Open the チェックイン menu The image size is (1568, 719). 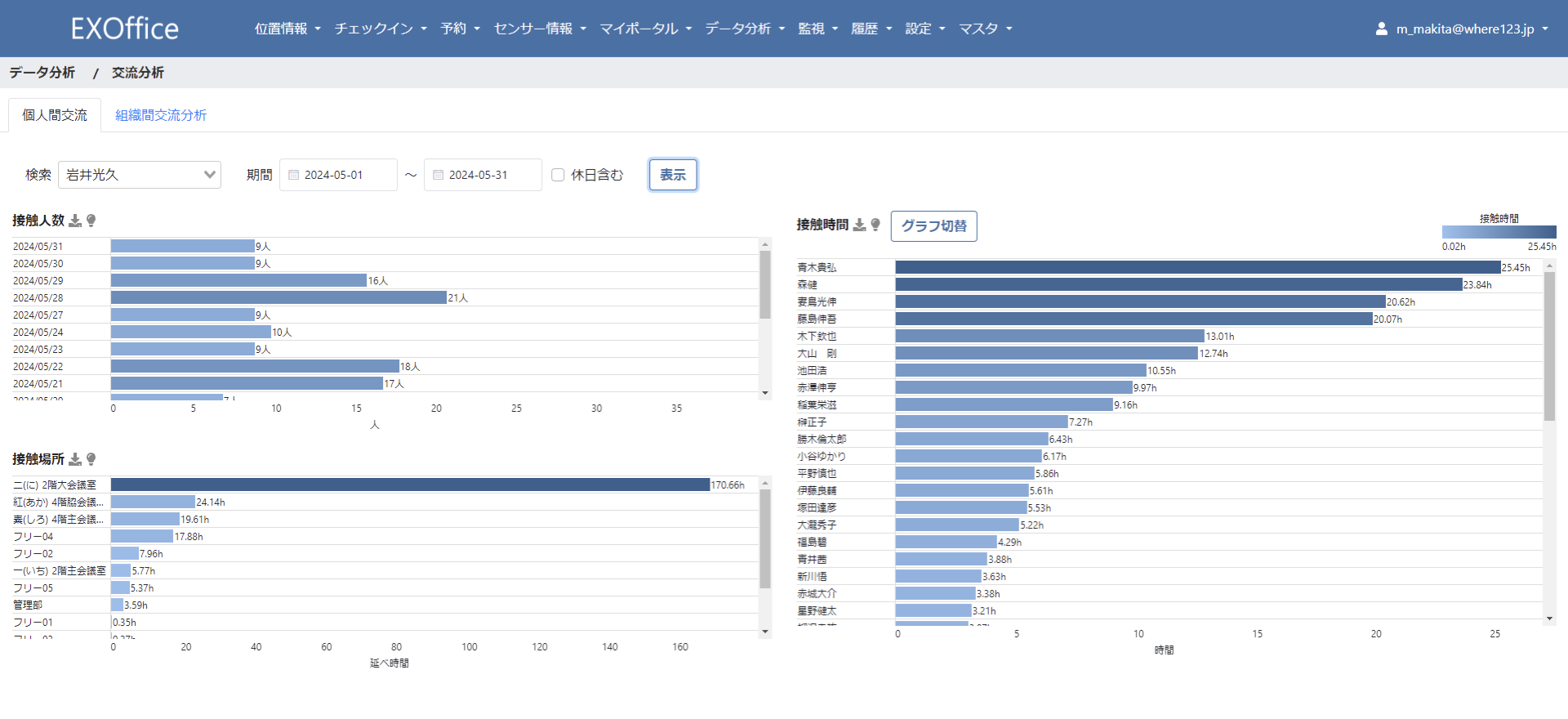[x=381, y=29]
